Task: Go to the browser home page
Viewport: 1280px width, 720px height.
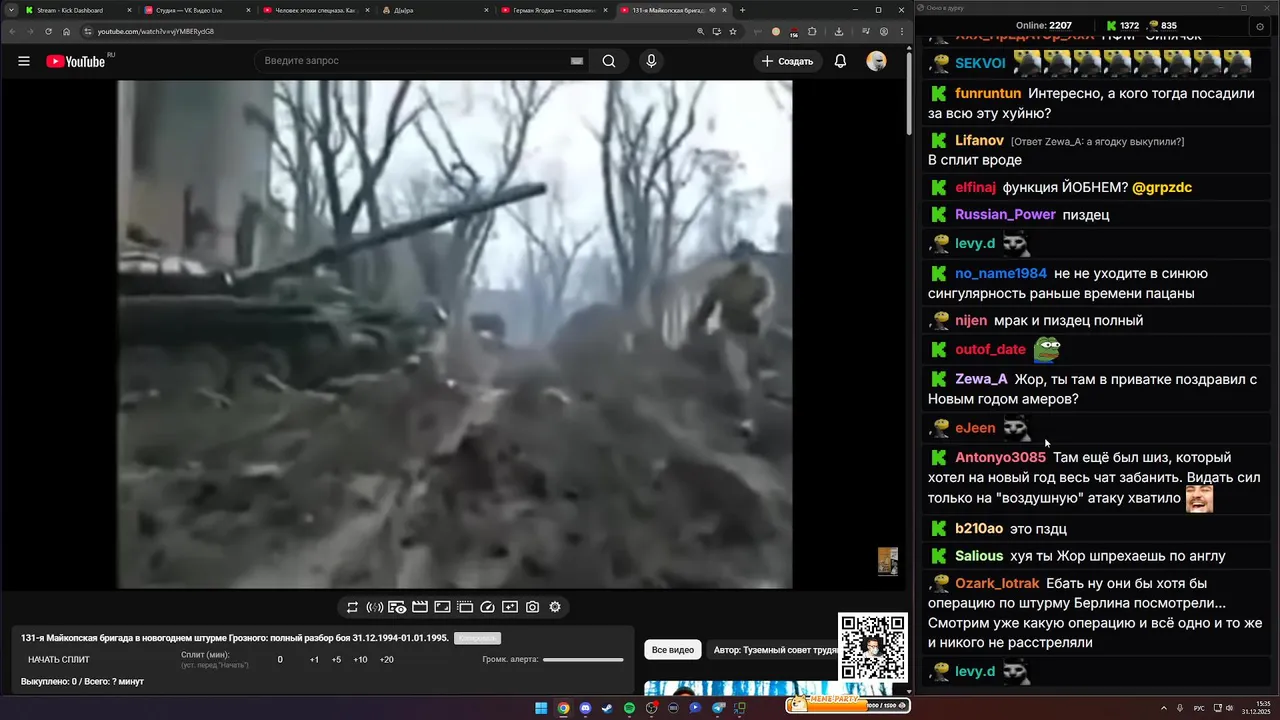Action: pos(66,31)
